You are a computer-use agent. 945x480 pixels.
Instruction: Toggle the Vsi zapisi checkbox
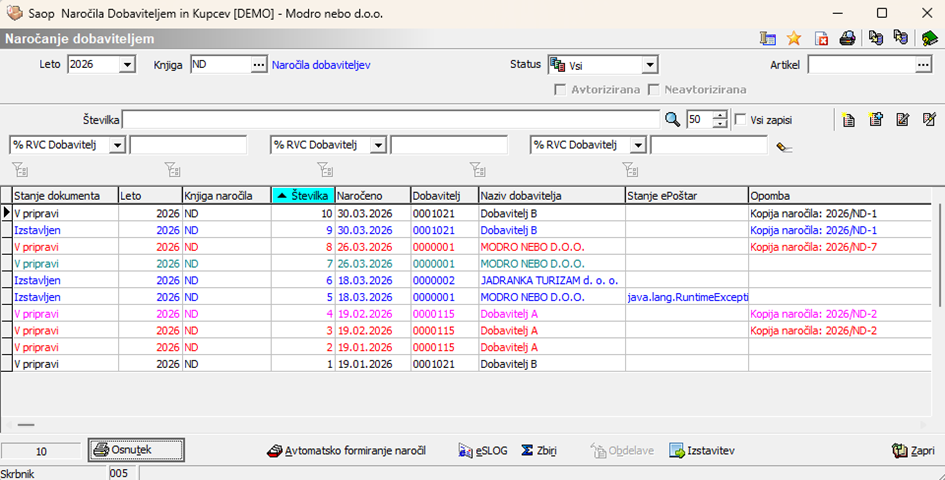(741, 119)
